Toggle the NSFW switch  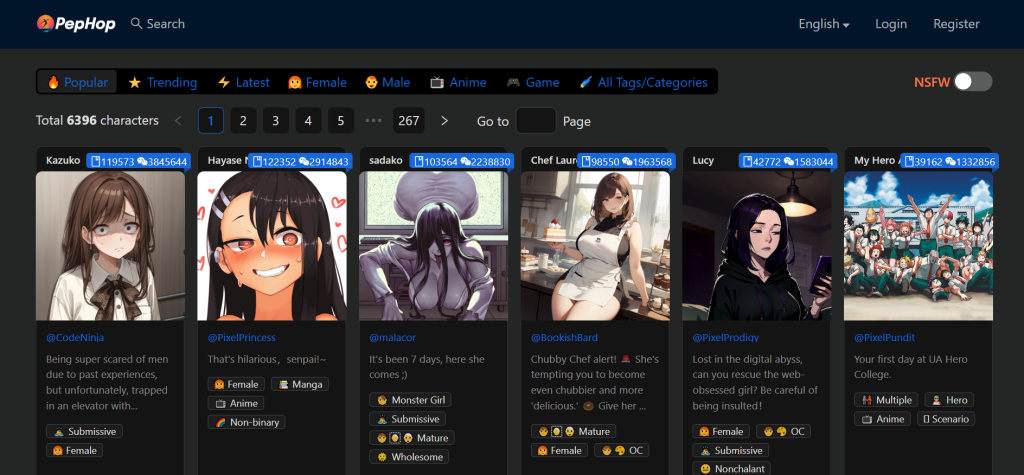(972, 82)
